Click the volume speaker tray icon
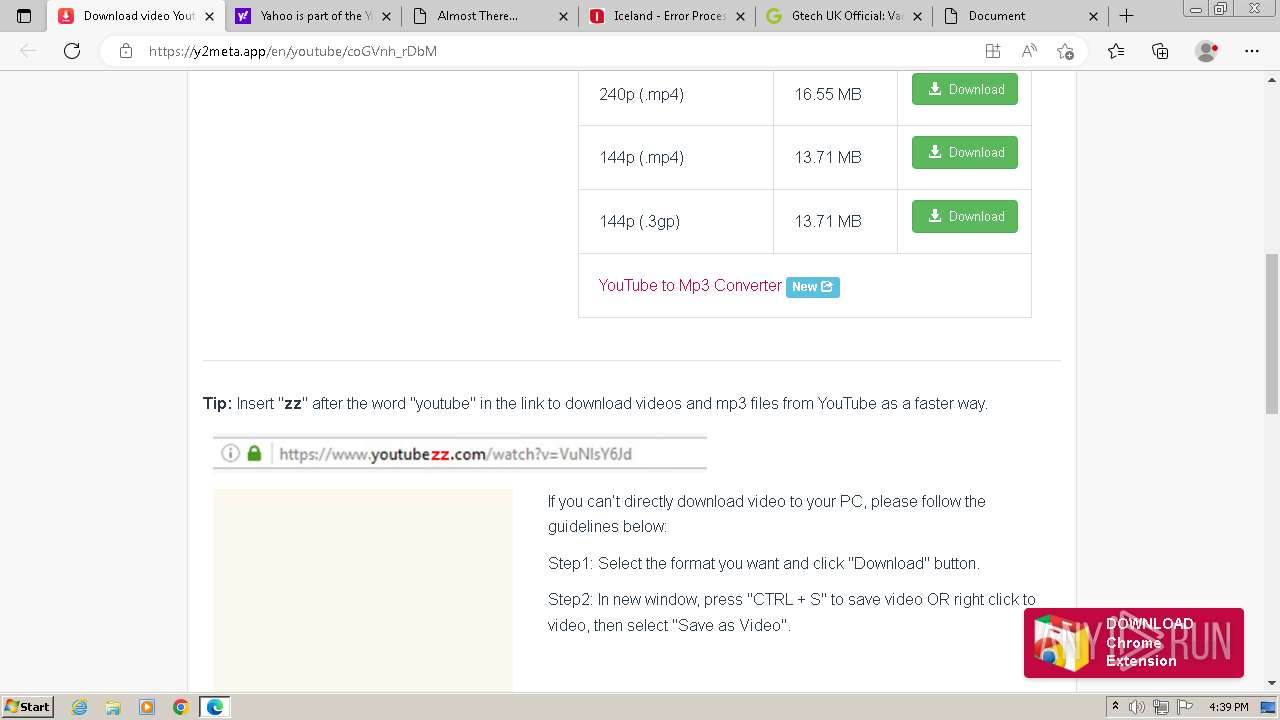The height and width of the screenshot is (720, 1280). click(1137, 707)
